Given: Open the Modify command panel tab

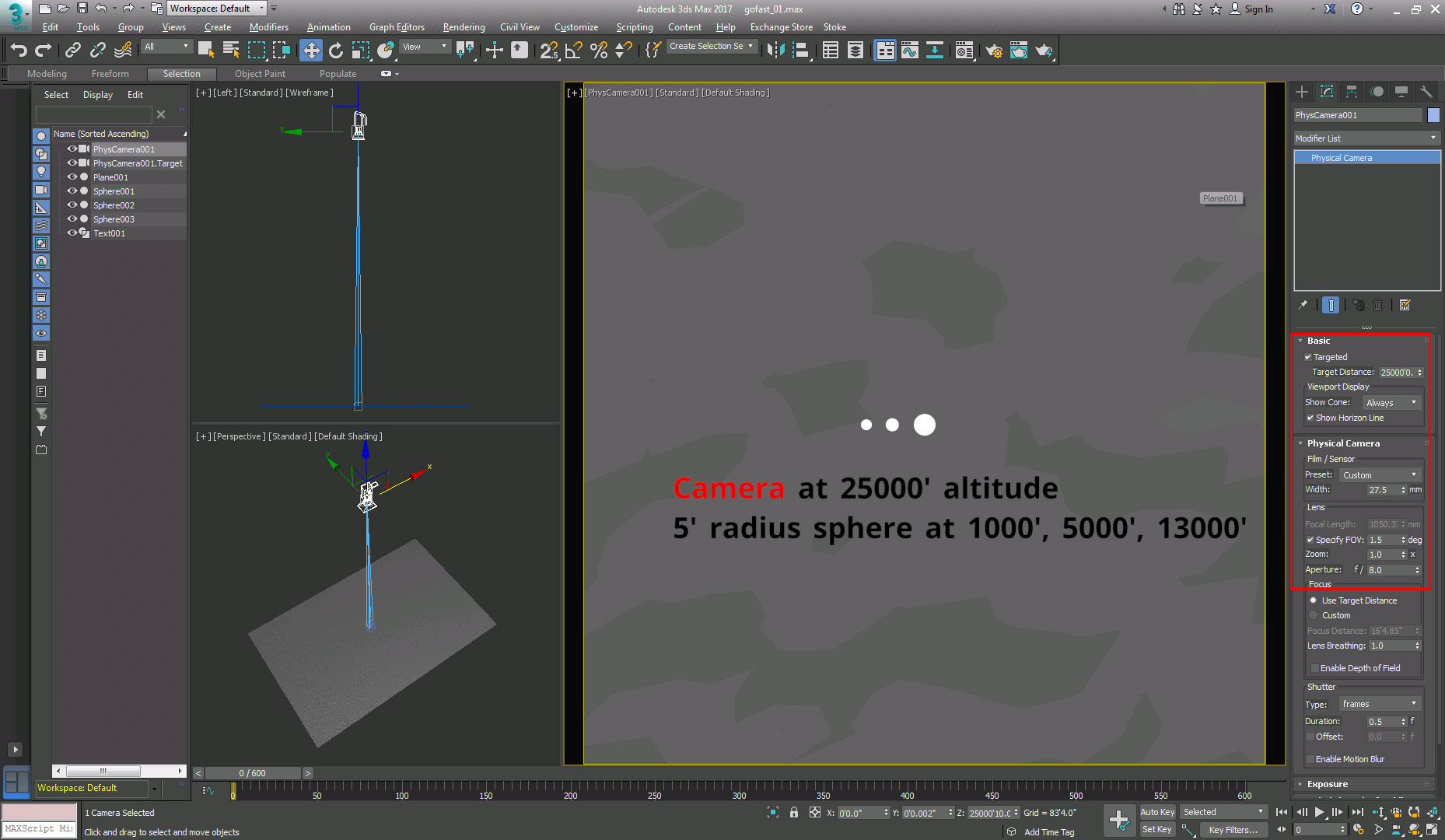Looking at the screenshot, I should tap(1327, 92).
